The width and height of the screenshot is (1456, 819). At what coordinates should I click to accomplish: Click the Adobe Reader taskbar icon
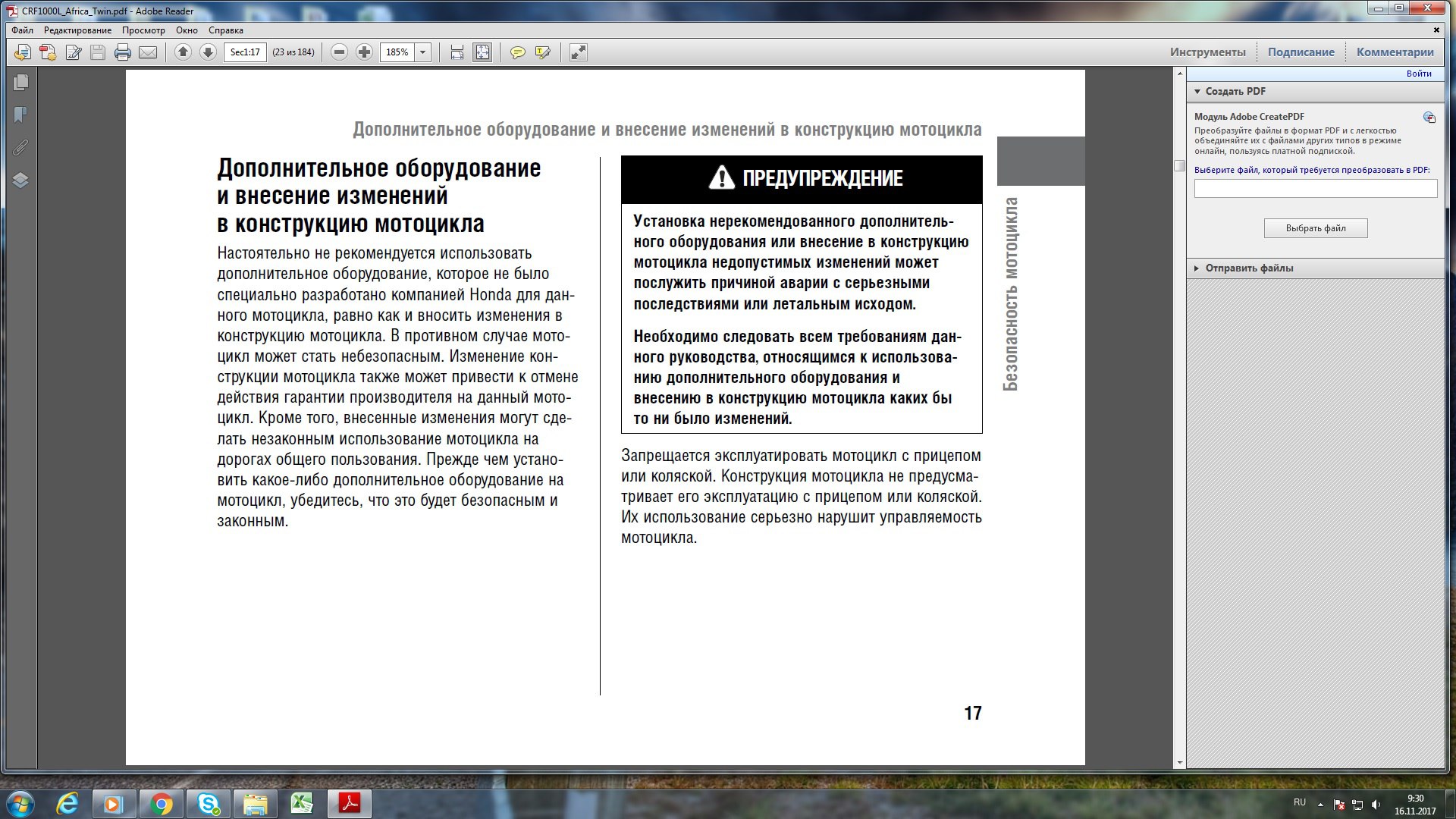350,804
